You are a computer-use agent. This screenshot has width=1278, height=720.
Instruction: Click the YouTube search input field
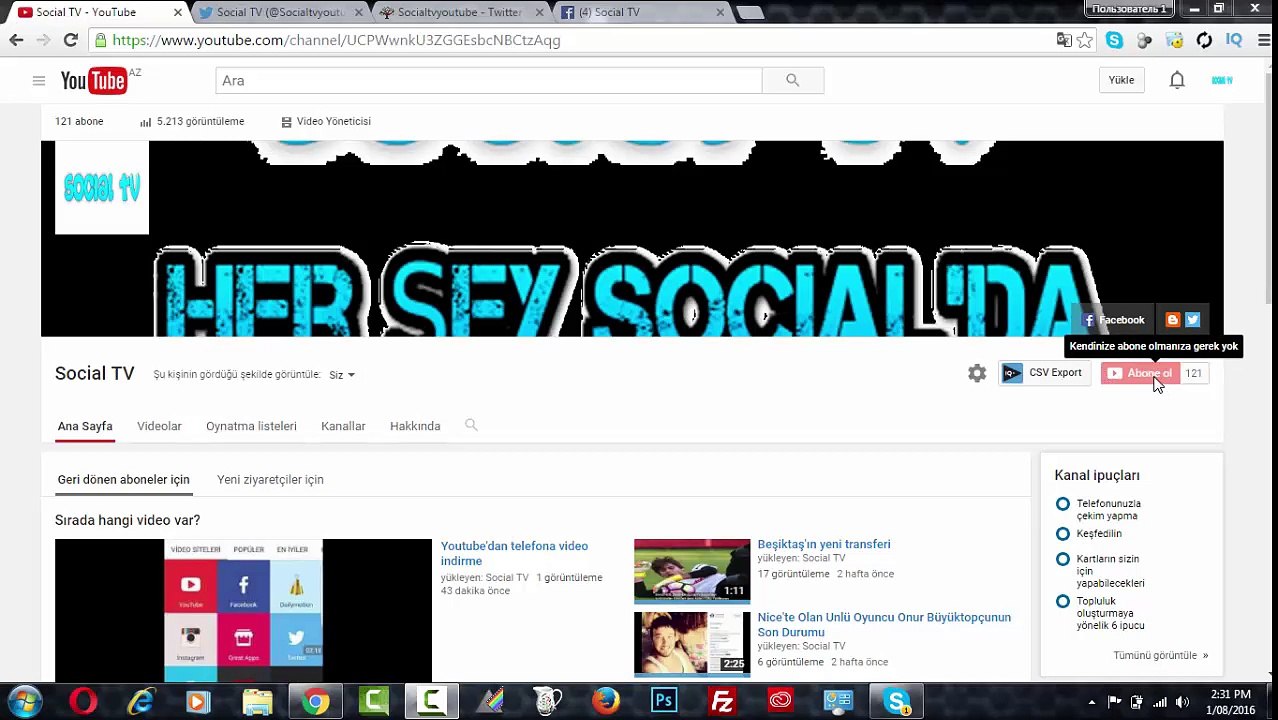489,81
